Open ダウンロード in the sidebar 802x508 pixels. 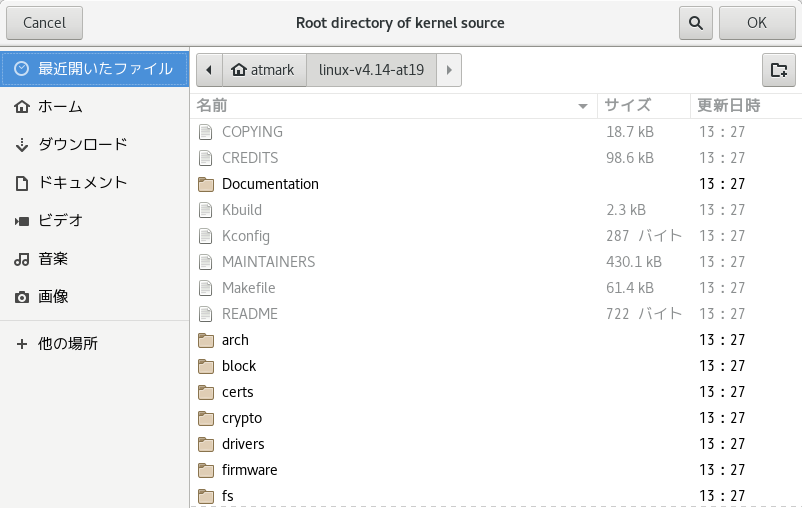pyautogui.click(x=95, y=144)
